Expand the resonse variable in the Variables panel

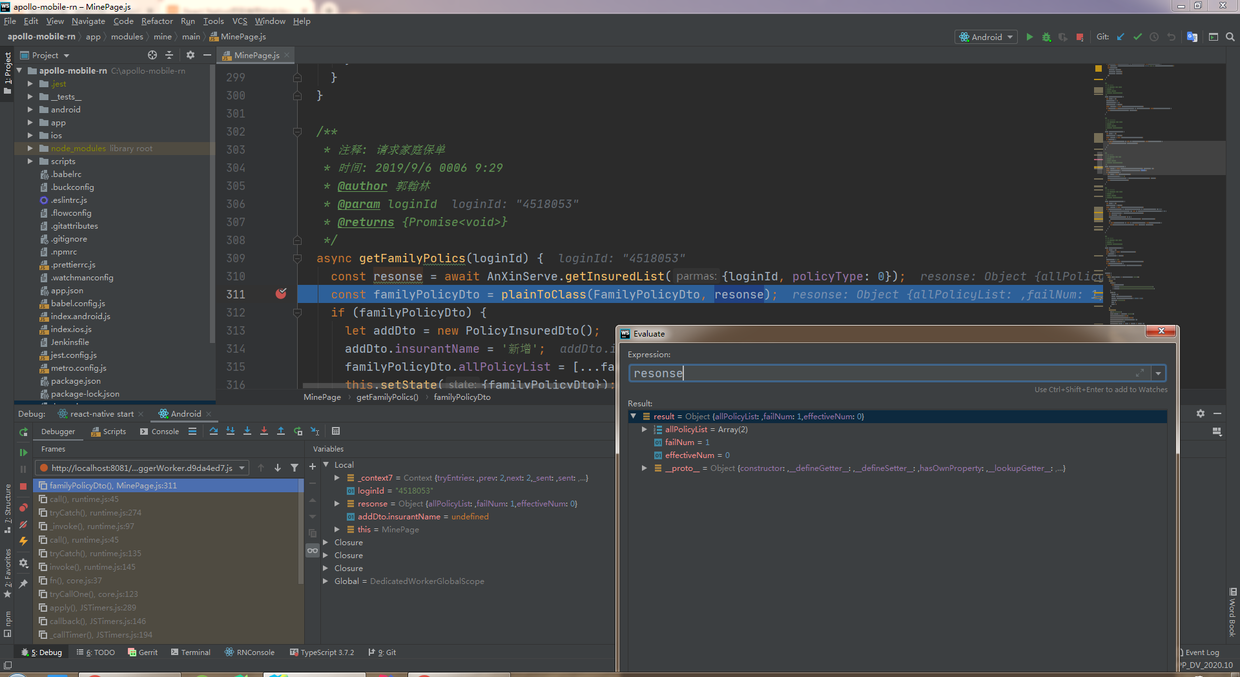(338, 504)
